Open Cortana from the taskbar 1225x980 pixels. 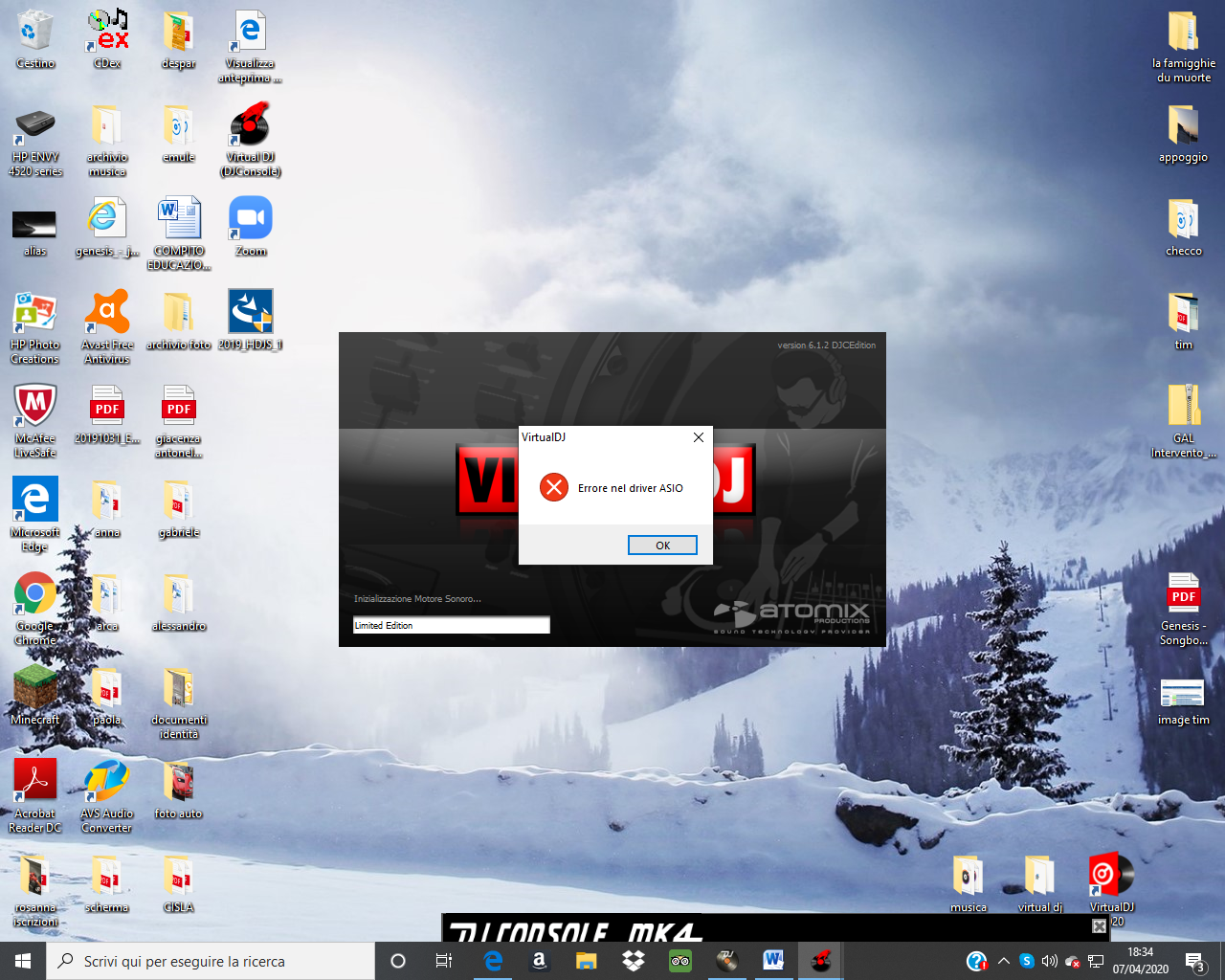click(398, 961)
